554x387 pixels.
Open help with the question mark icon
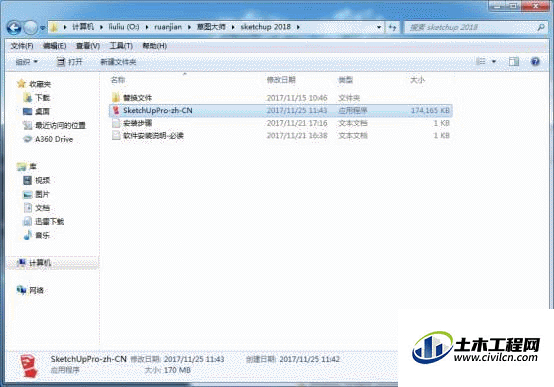click(535, 62)
